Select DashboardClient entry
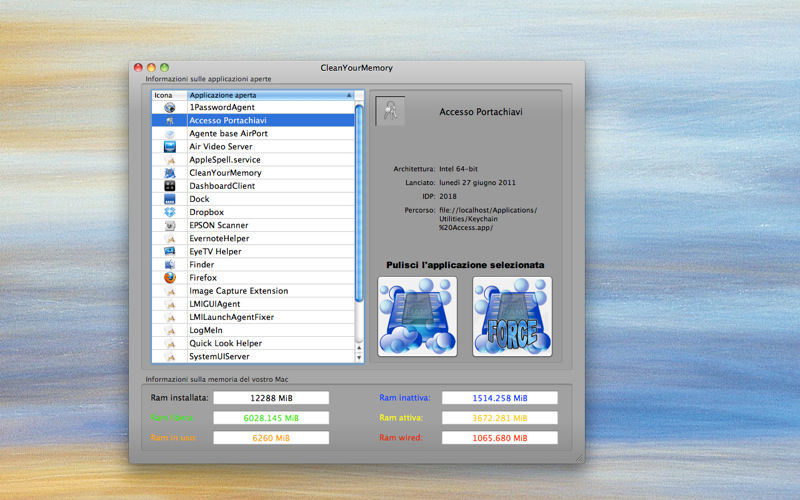Image resolution: width=800 pixels, height=500 pixels. click(253, 186)
